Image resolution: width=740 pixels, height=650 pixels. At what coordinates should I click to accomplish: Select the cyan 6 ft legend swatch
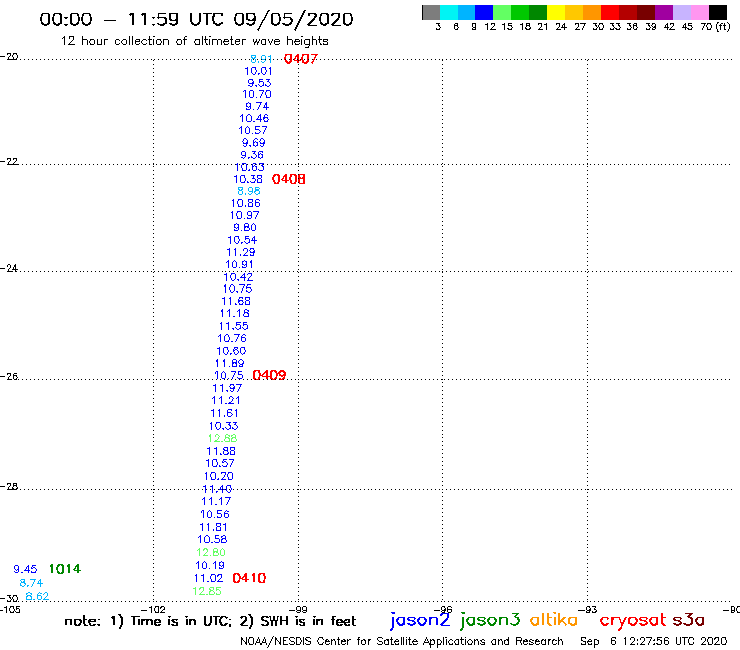click(449, 13)
